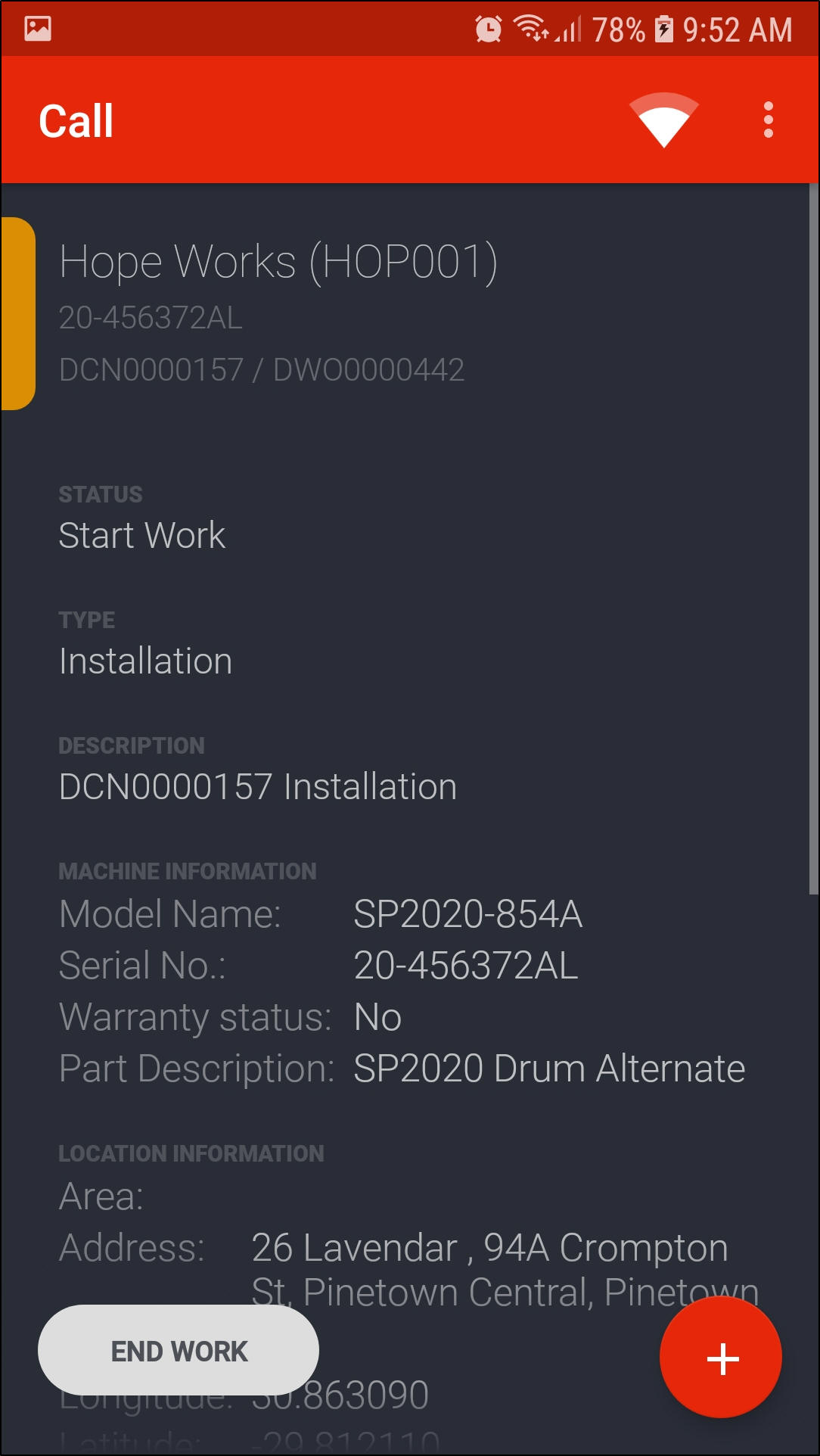This screenshot has width=820, height=1456.
Task: Tap the battery charging icon
Action: coord(663,30)
